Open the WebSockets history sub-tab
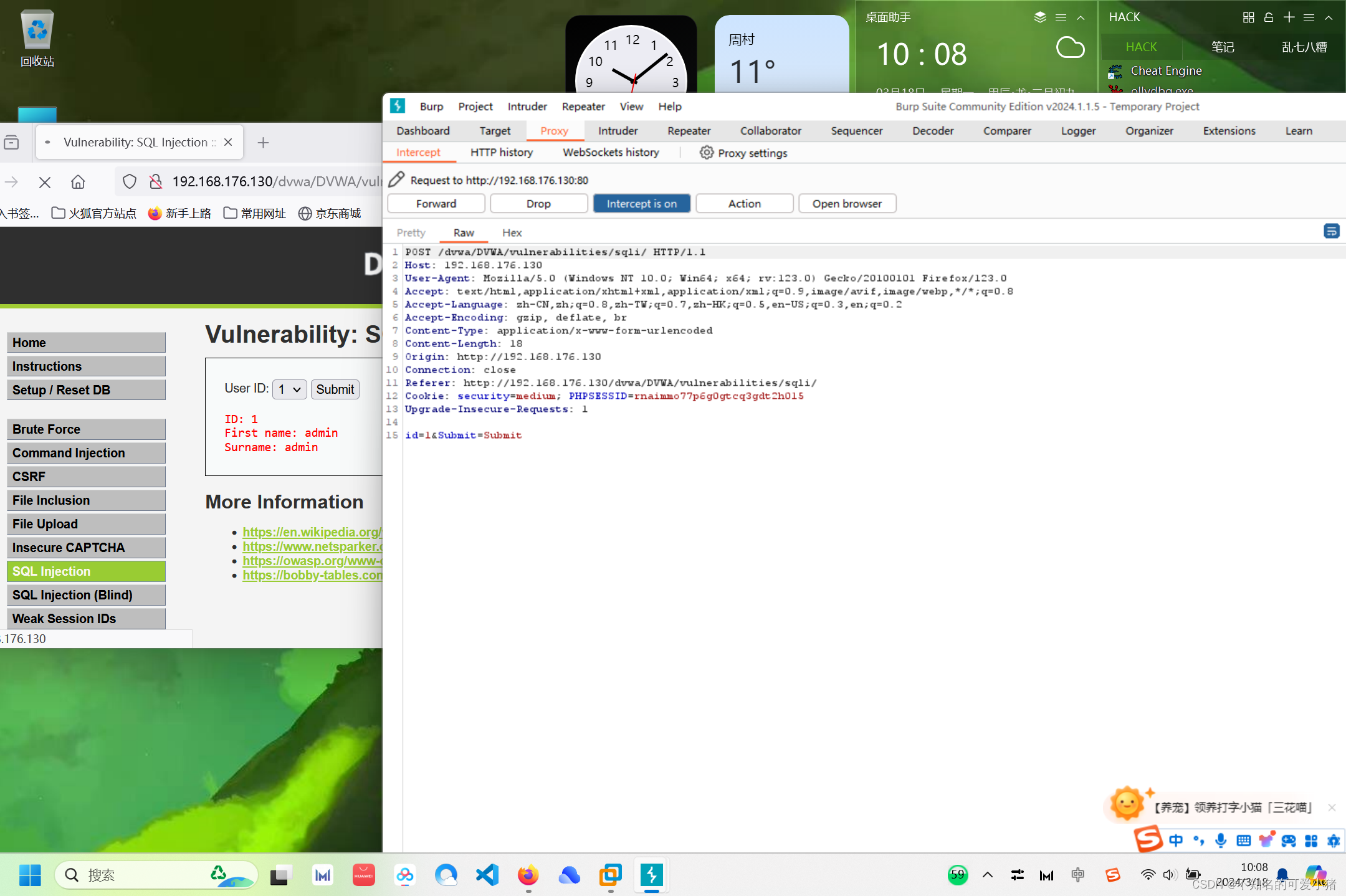Image resolution: width=1346 pixels, height=896 pixels. (x=611, y=153)
